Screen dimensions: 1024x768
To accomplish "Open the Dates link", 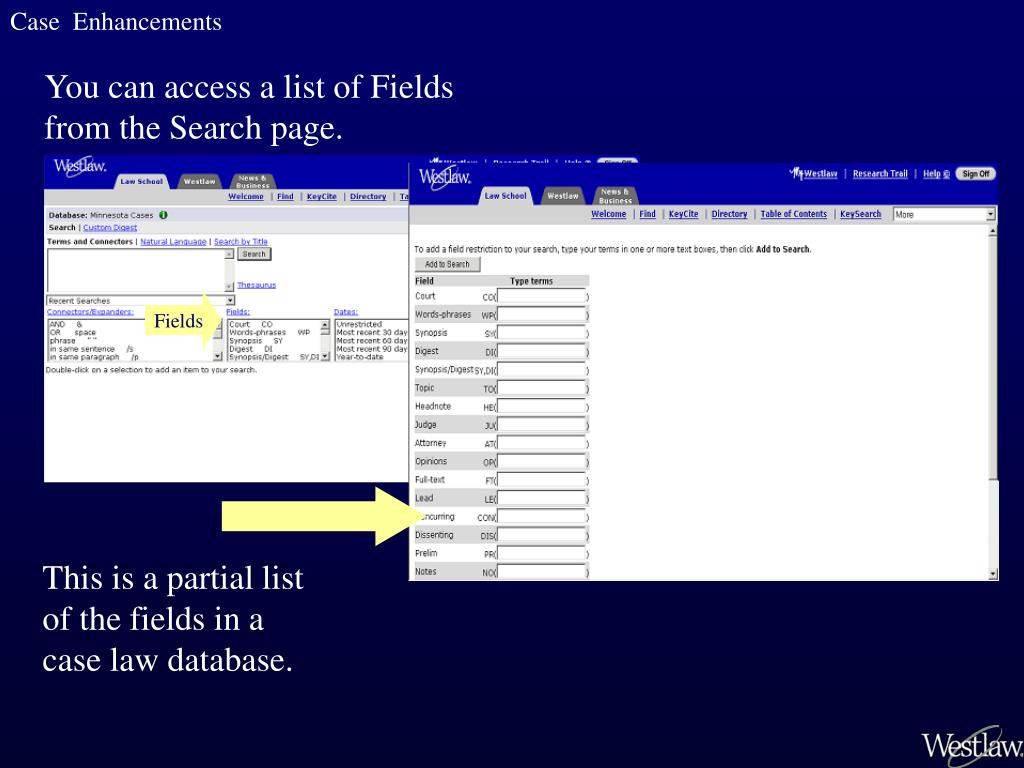I will (x=345, y=312).
